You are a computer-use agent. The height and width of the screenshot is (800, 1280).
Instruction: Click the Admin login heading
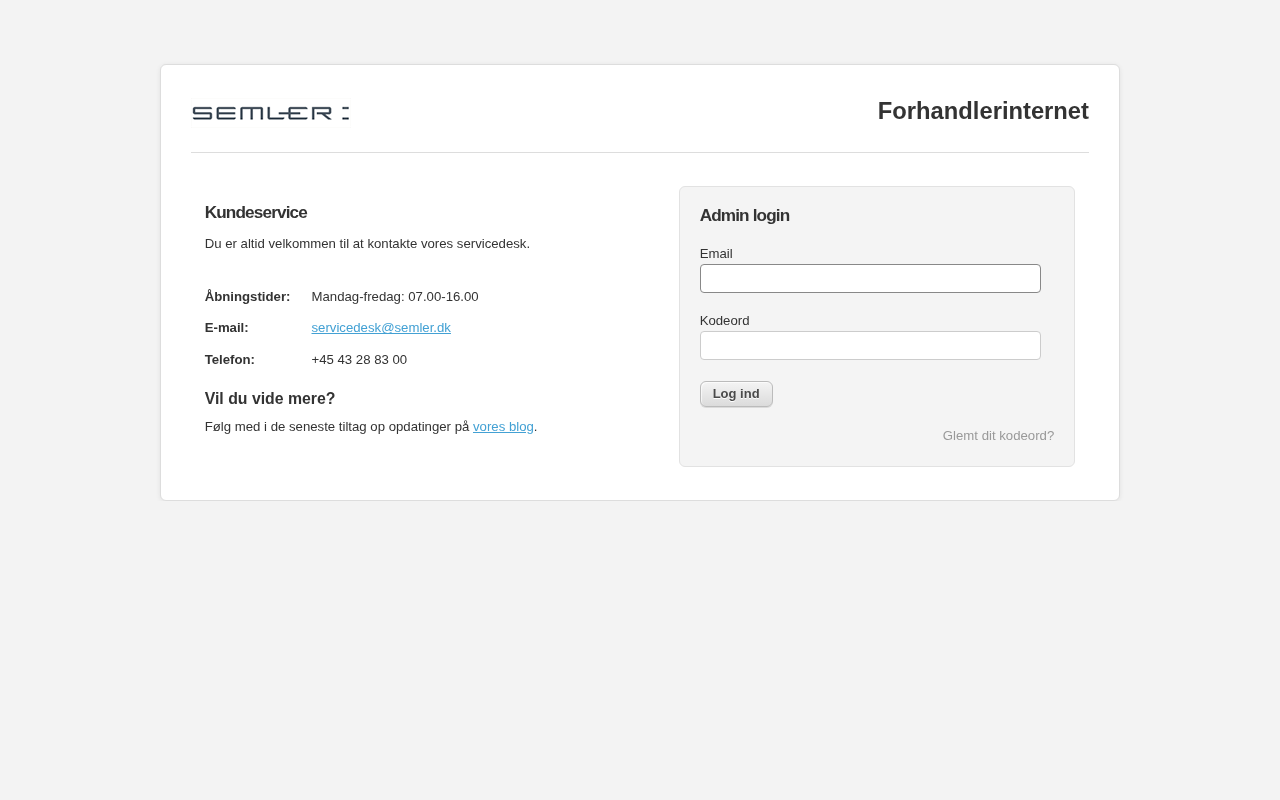pyautogui.click(x=744, y=216)
